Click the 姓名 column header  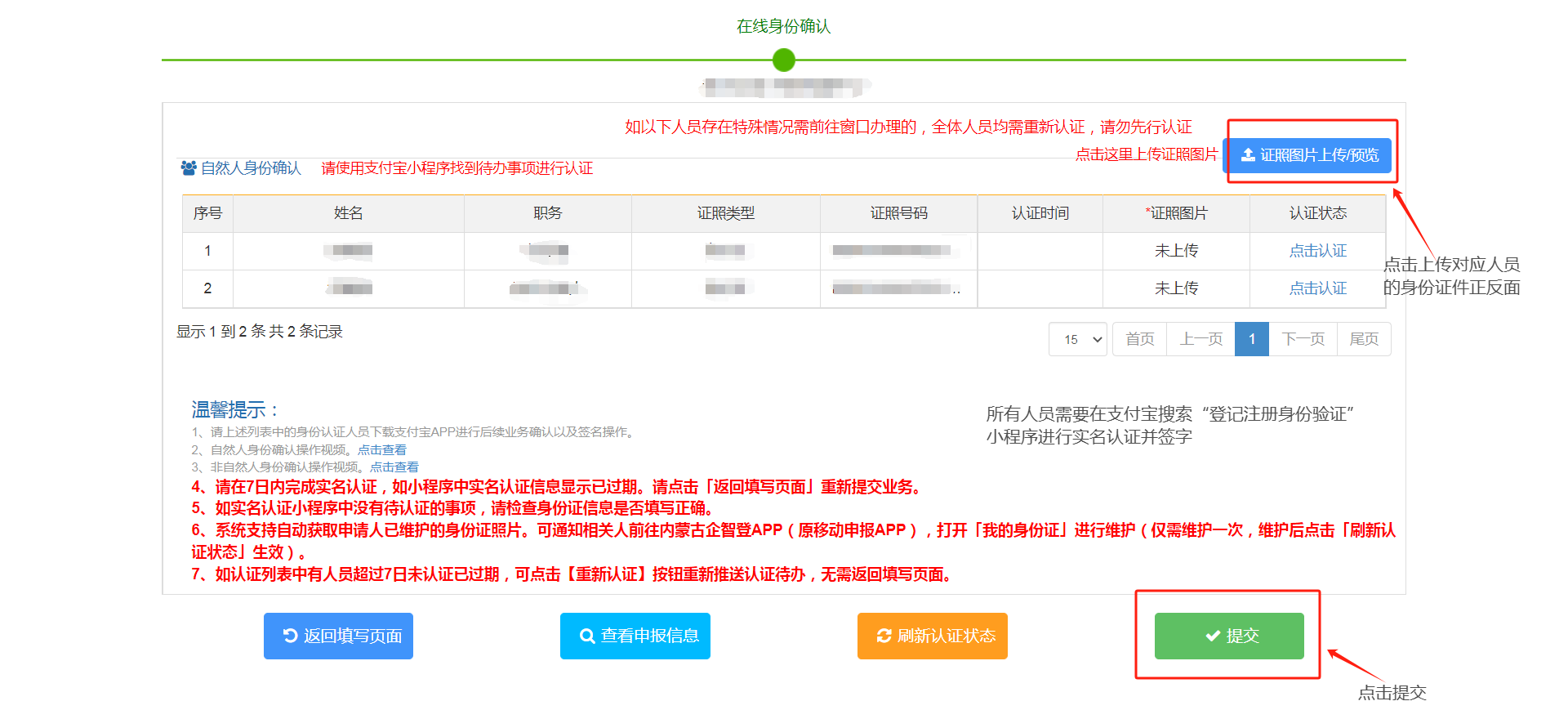tap(348, 213)
